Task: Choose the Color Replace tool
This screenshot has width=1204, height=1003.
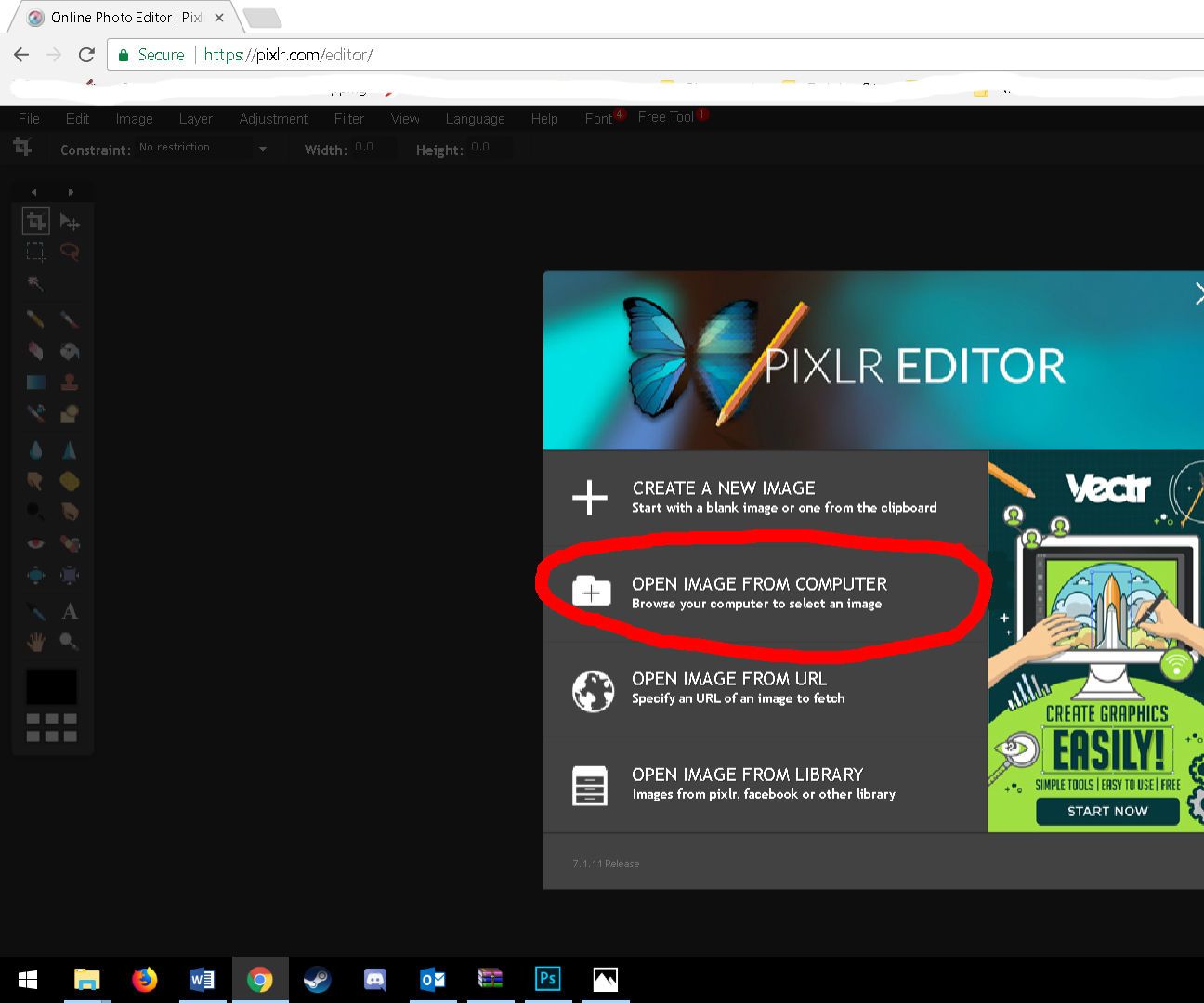Action: [35, 412]
